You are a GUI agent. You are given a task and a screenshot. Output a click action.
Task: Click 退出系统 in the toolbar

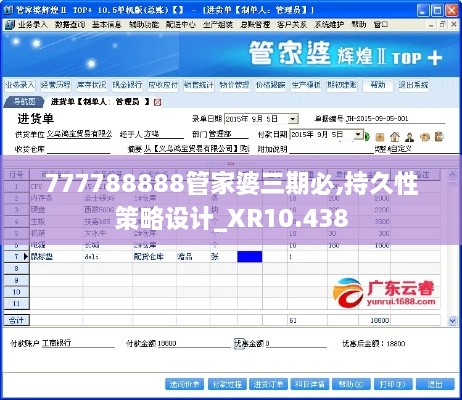[x=413, y=85]
